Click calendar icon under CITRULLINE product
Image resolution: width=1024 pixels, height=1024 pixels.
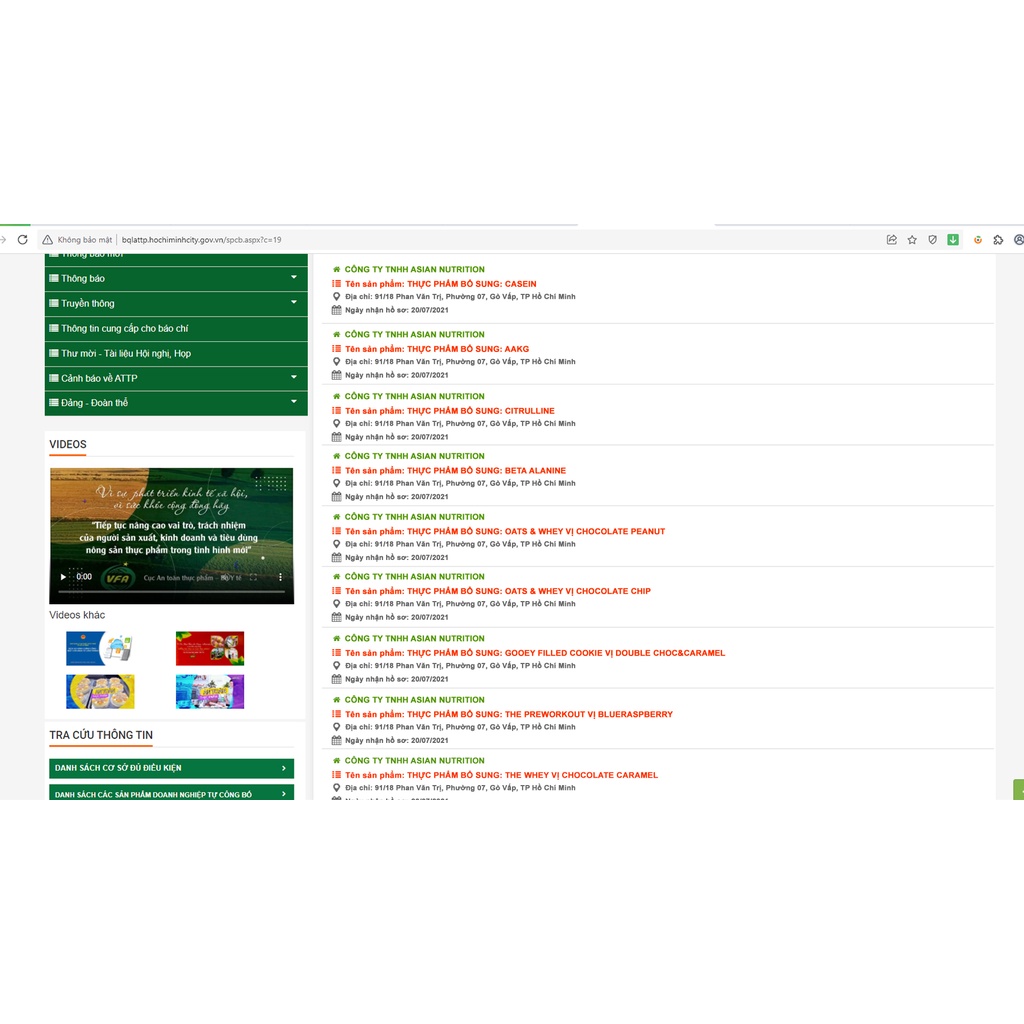click(336, 437)
